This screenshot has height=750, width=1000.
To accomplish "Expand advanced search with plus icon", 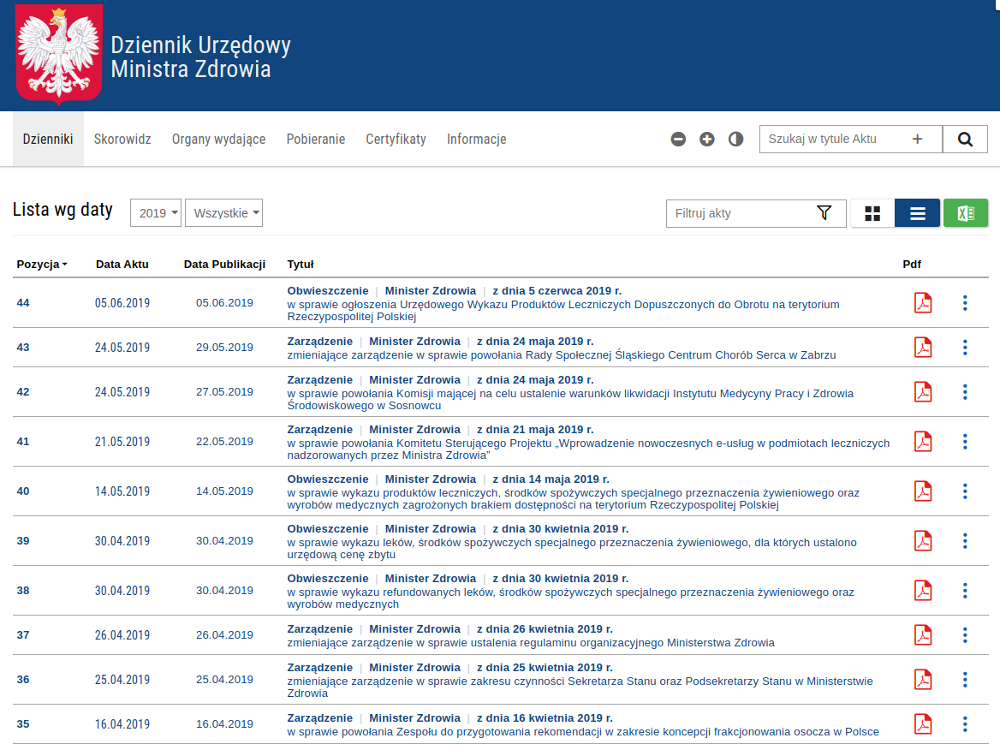I will coord(917,140).
